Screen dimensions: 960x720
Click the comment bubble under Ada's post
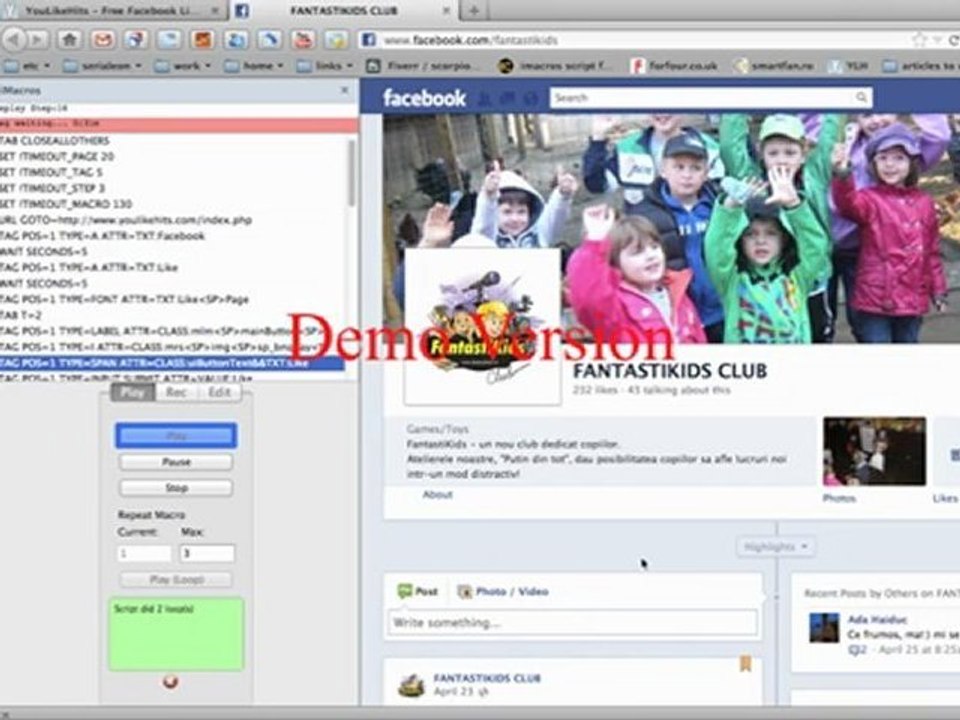click(x=856, y=650)
